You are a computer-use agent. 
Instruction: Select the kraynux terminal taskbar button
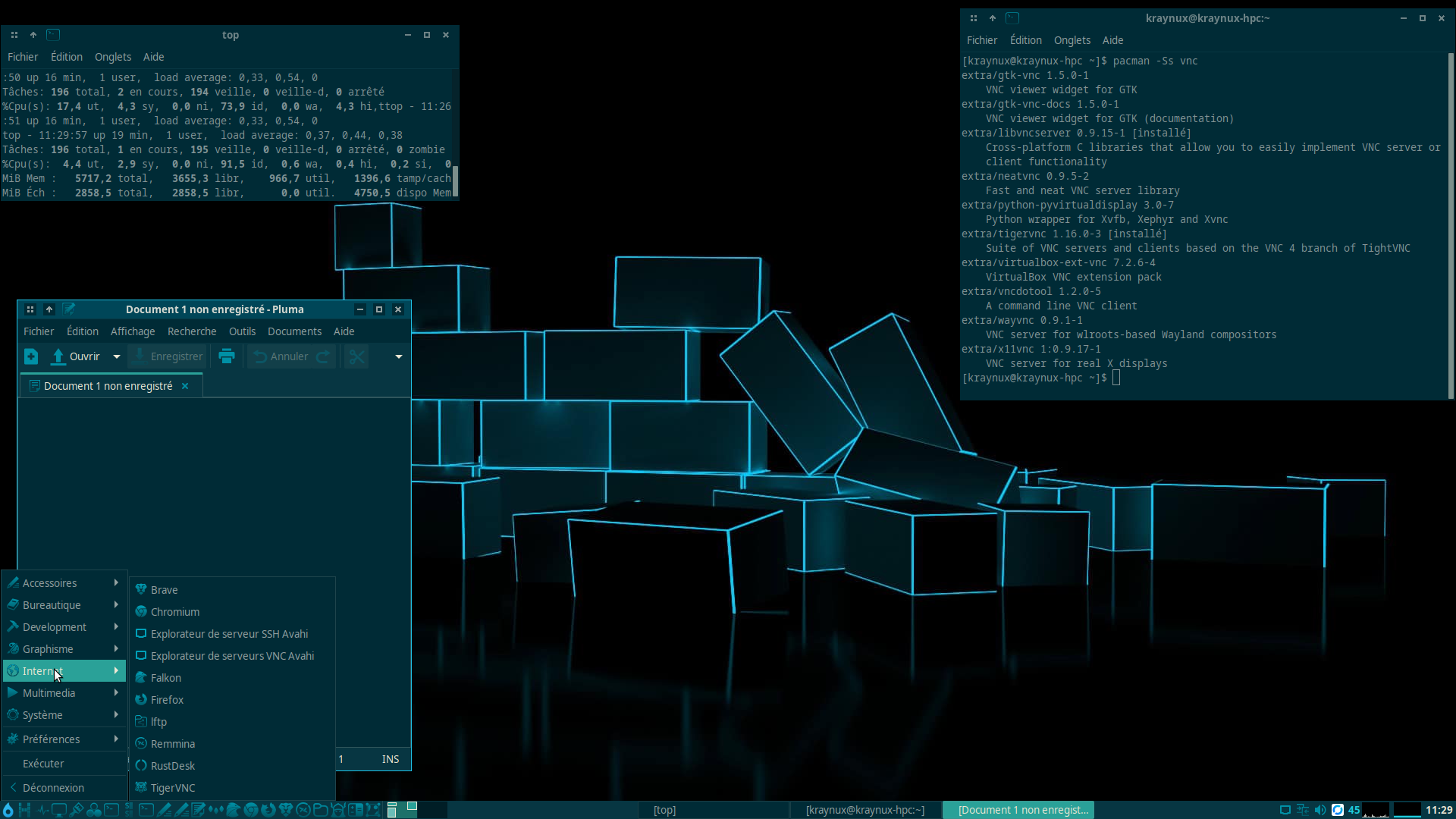(864, 810)
